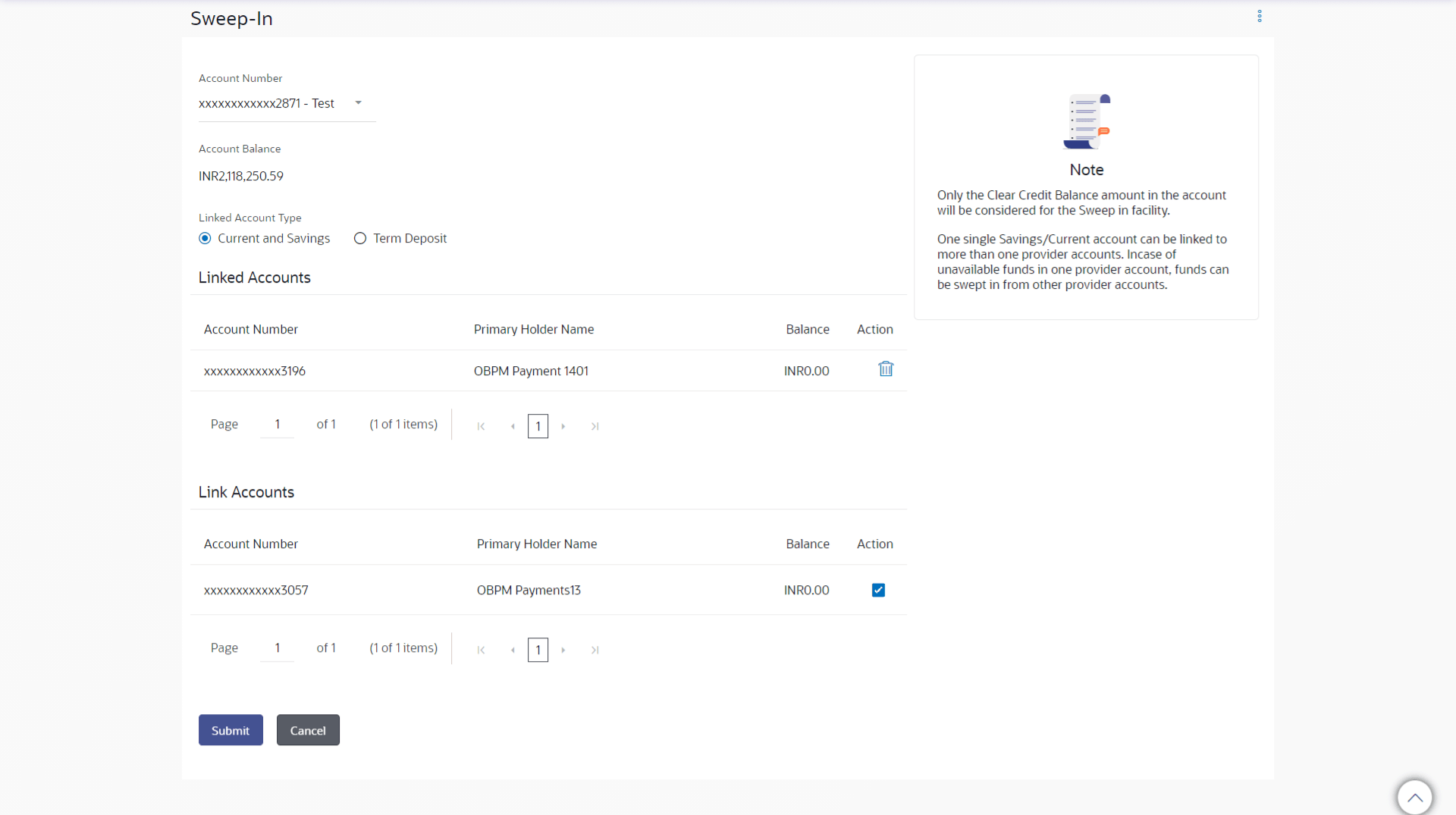The width and height of the screenshot is (1456, 815).
Task: Click the scroll-to-top arrow button
Action: (1414, 798)
